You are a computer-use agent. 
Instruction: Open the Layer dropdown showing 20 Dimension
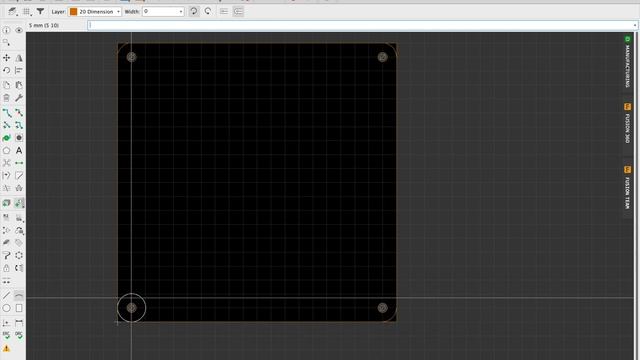[95, 11]
